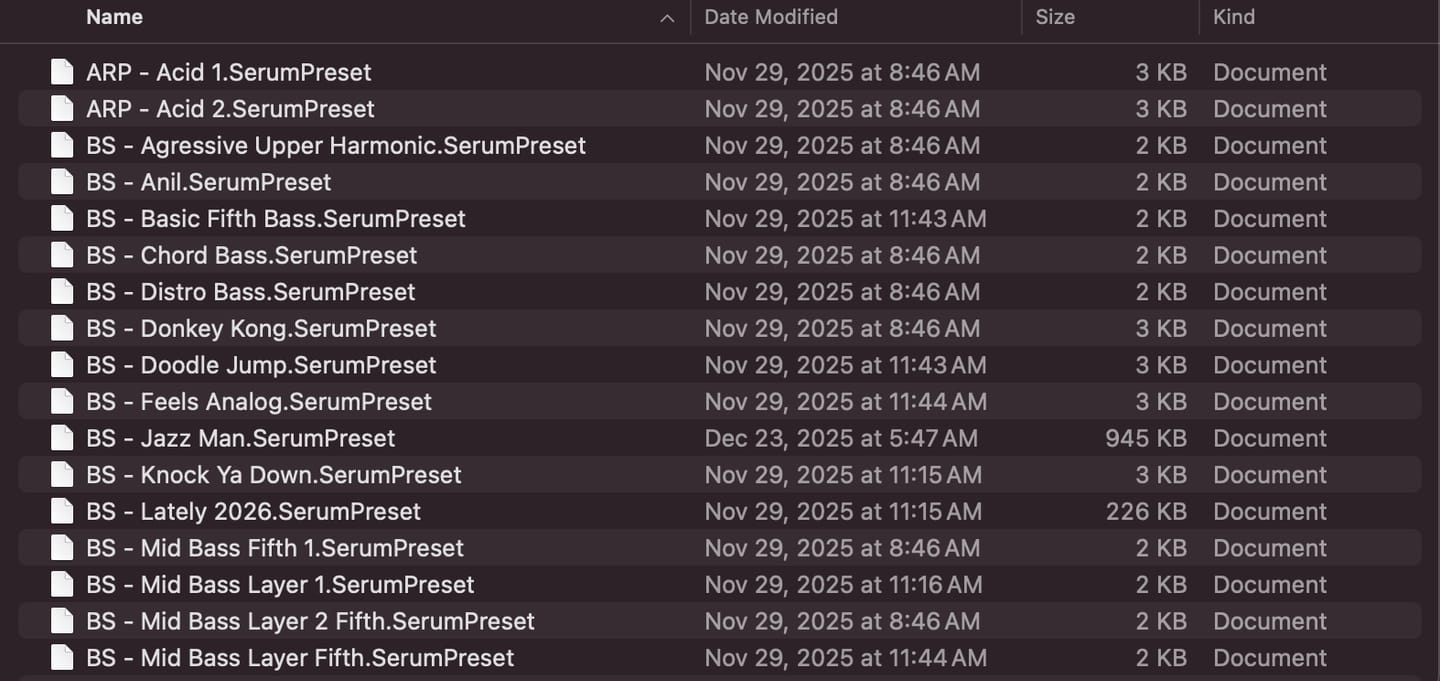Sort files by Date Modified column
This screenshot has width=1440, height=681.
771,17
